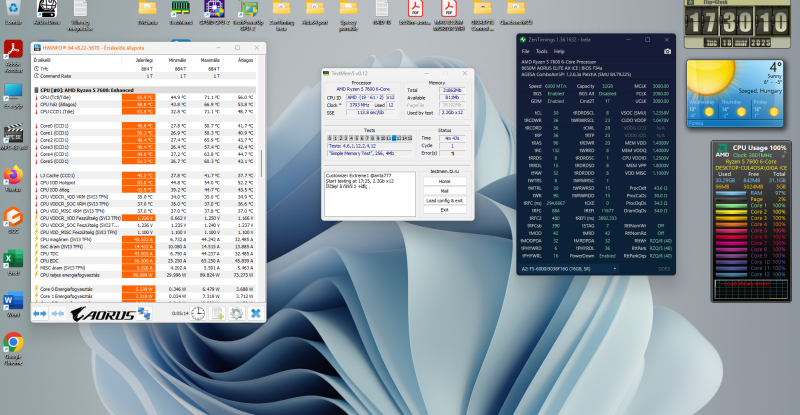Click the Home button in TestMem5
800x415 pixels.
[x=443, y=180]
